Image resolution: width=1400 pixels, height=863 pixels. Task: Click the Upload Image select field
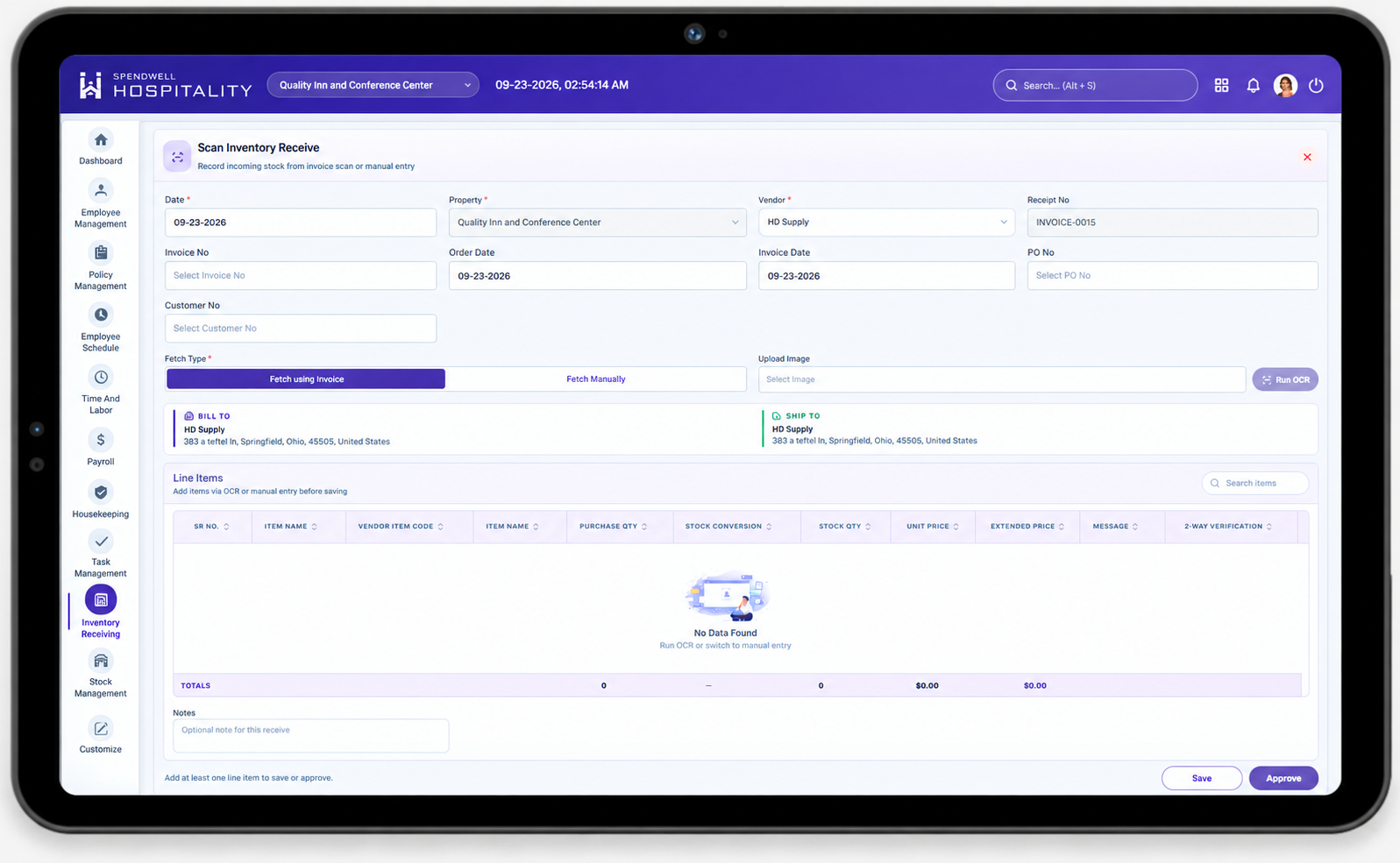click(1002, 379)
